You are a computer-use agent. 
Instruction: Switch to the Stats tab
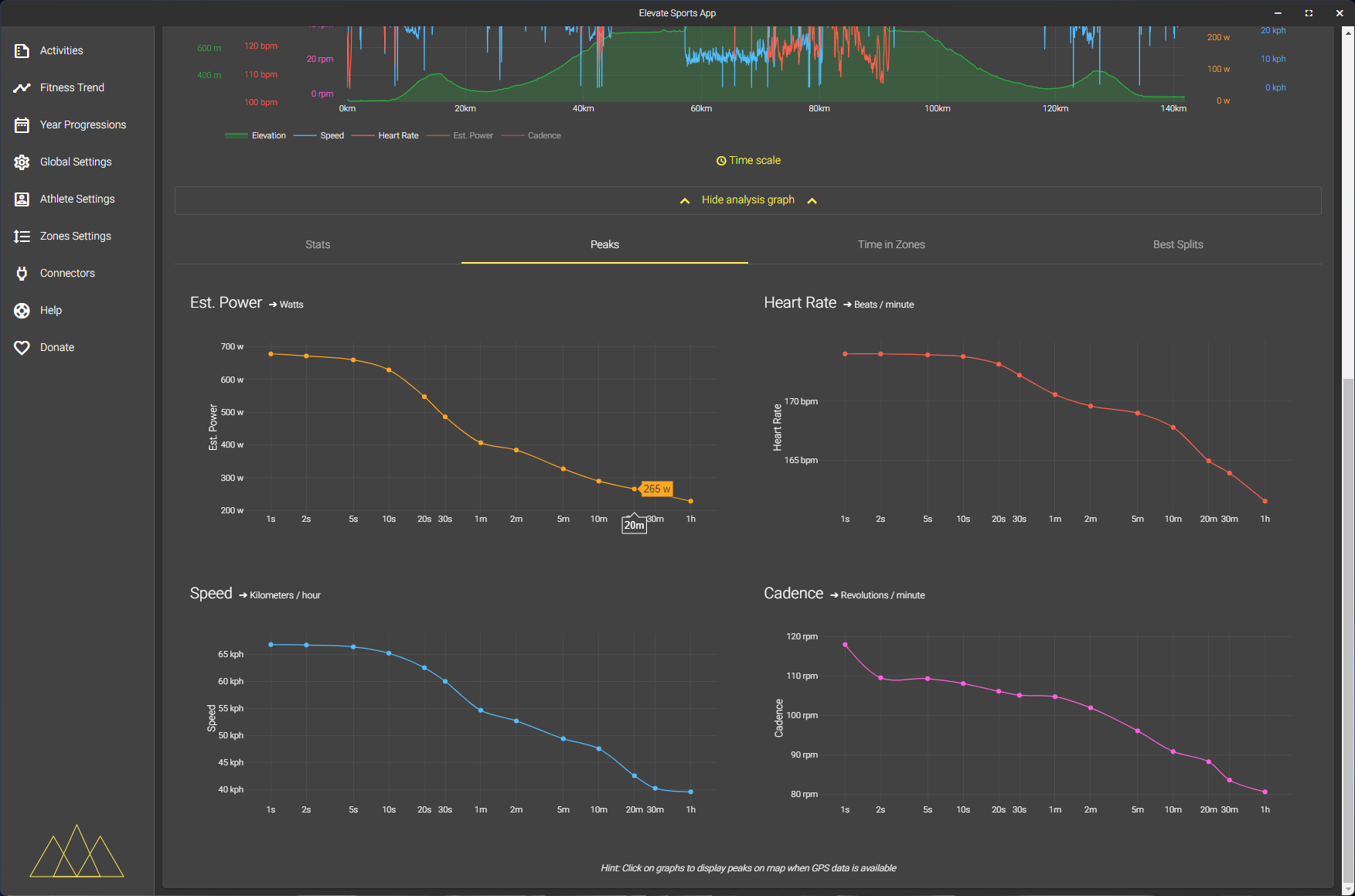[x=318, y=244]
